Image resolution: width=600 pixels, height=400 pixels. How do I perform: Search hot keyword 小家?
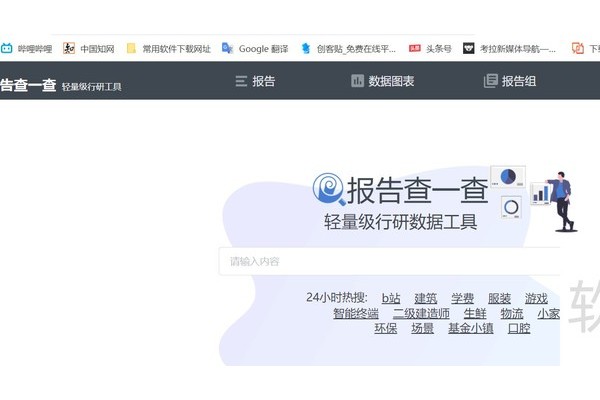coord(548,313)
